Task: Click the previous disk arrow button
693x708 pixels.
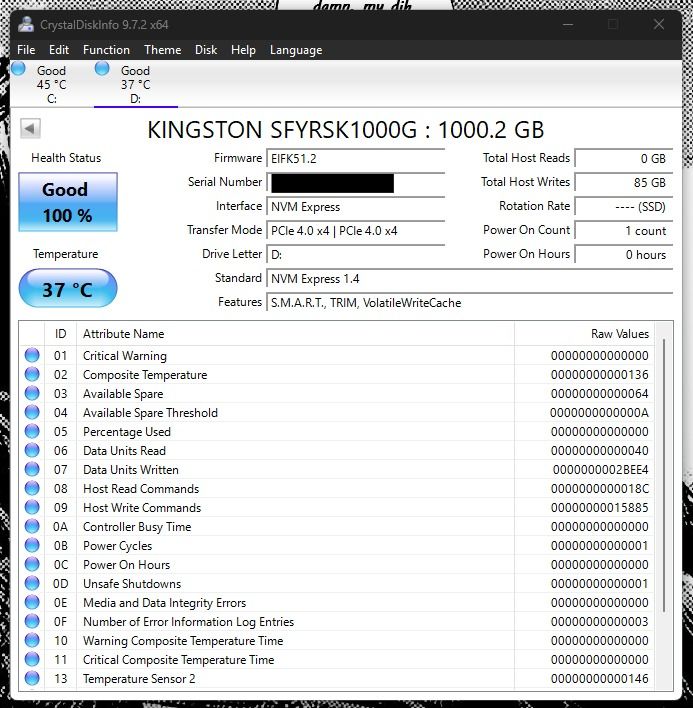Action: tap(30, 129)
